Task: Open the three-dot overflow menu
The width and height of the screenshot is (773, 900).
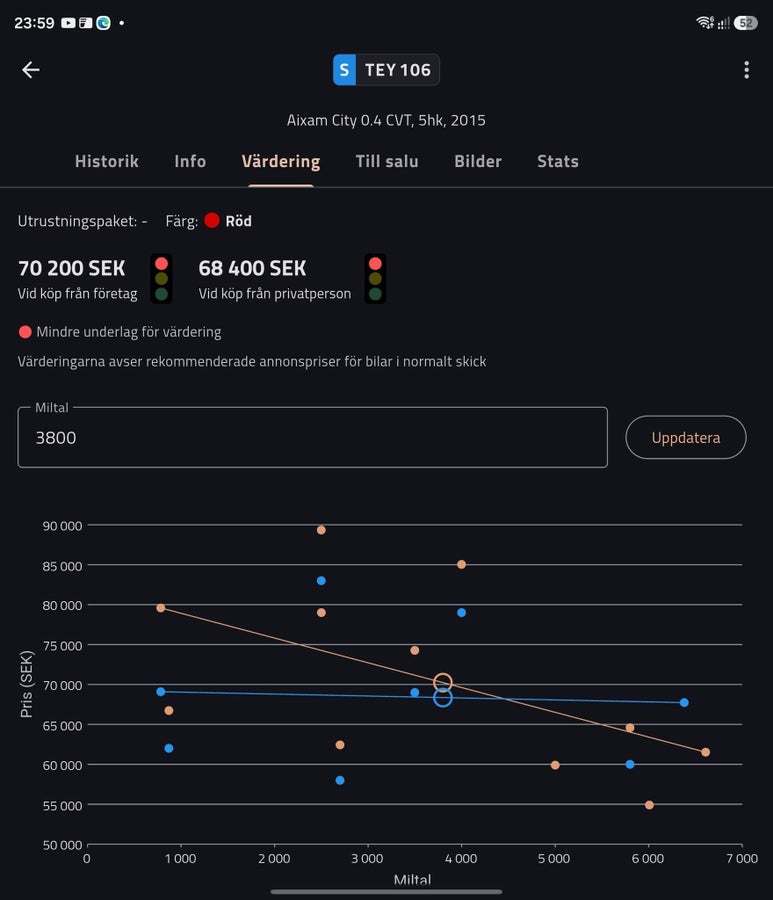Action: tap(746, 70)
